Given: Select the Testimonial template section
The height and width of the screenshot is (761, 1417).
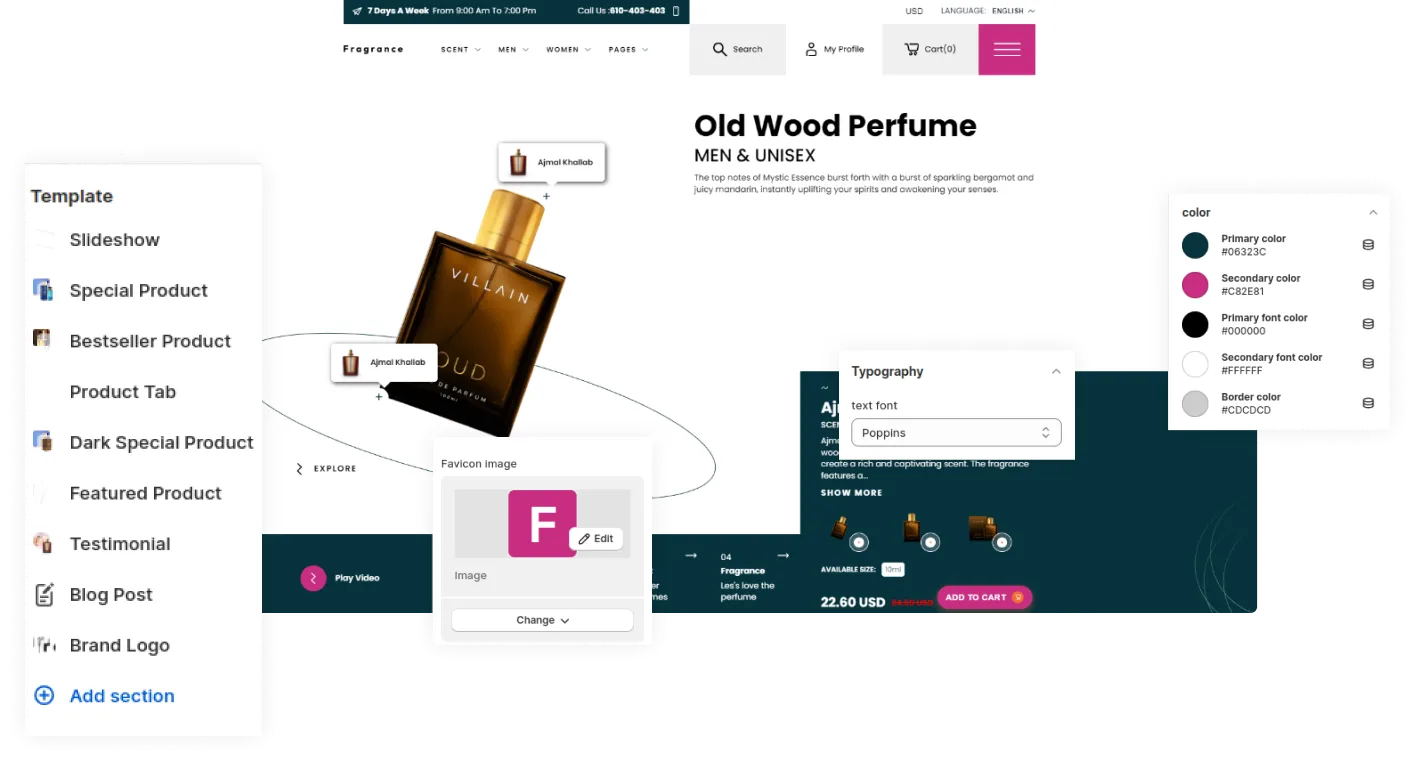Looking at the screenshot, I should click(x=120, y=544).
